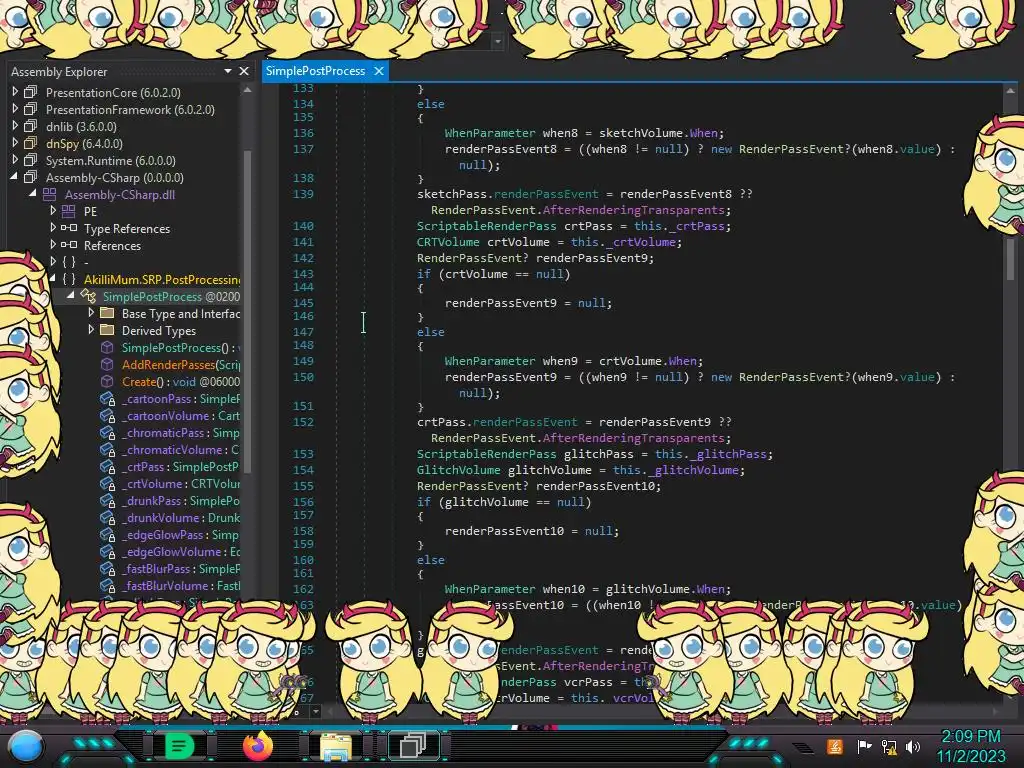Expand the PE node arrow
Image resolution: width=1024 pixels, height=768 pixels.
(53, 211)
